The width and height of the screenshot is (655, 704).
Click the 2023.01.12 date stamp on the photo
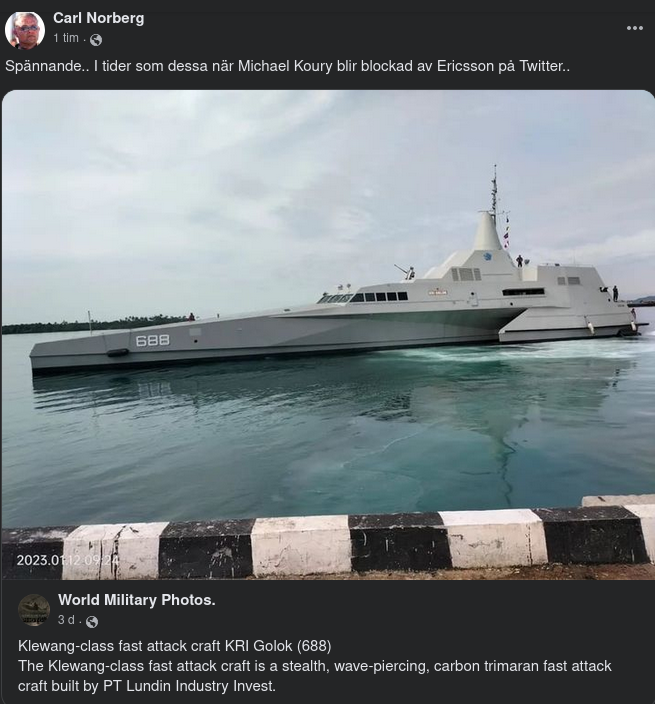coord(67,560)
